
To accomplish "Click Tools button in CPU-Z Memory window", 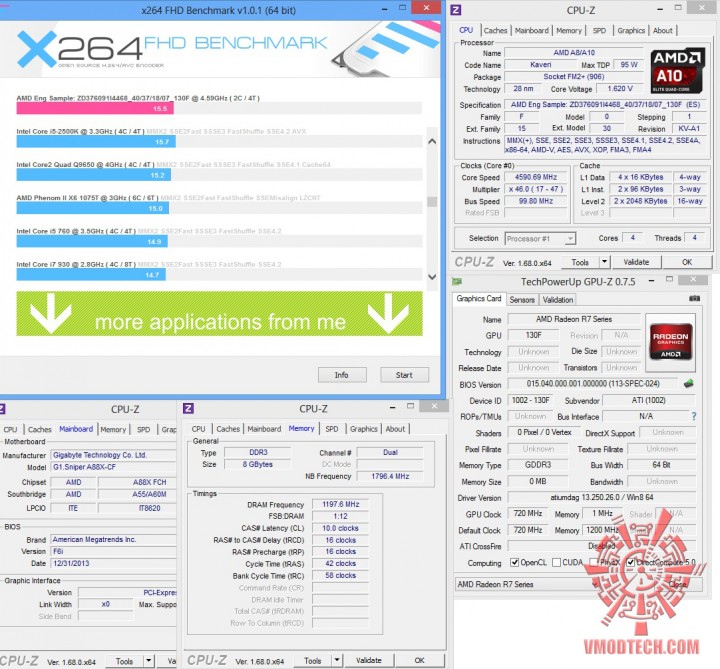I will (313, 660).
